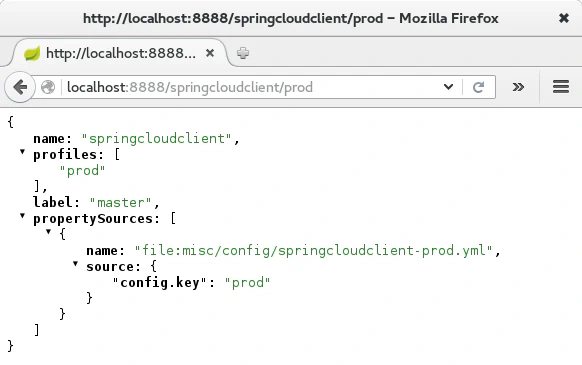Click the globe site identity icon
The image size is (582, 365).
coord(48,87)
